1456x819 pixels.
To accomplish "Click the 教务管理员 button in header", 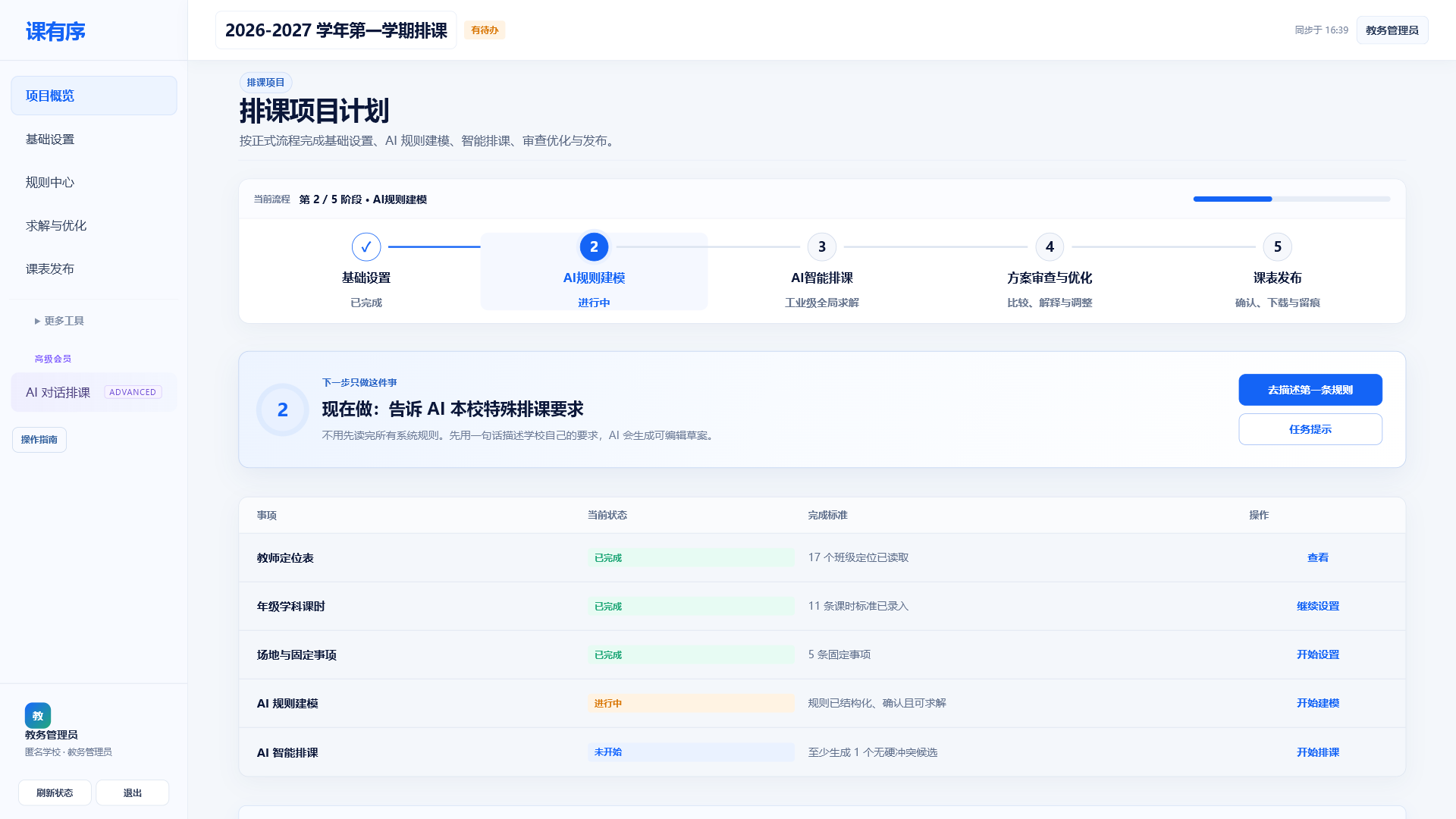I will [x=1392, y=30].
